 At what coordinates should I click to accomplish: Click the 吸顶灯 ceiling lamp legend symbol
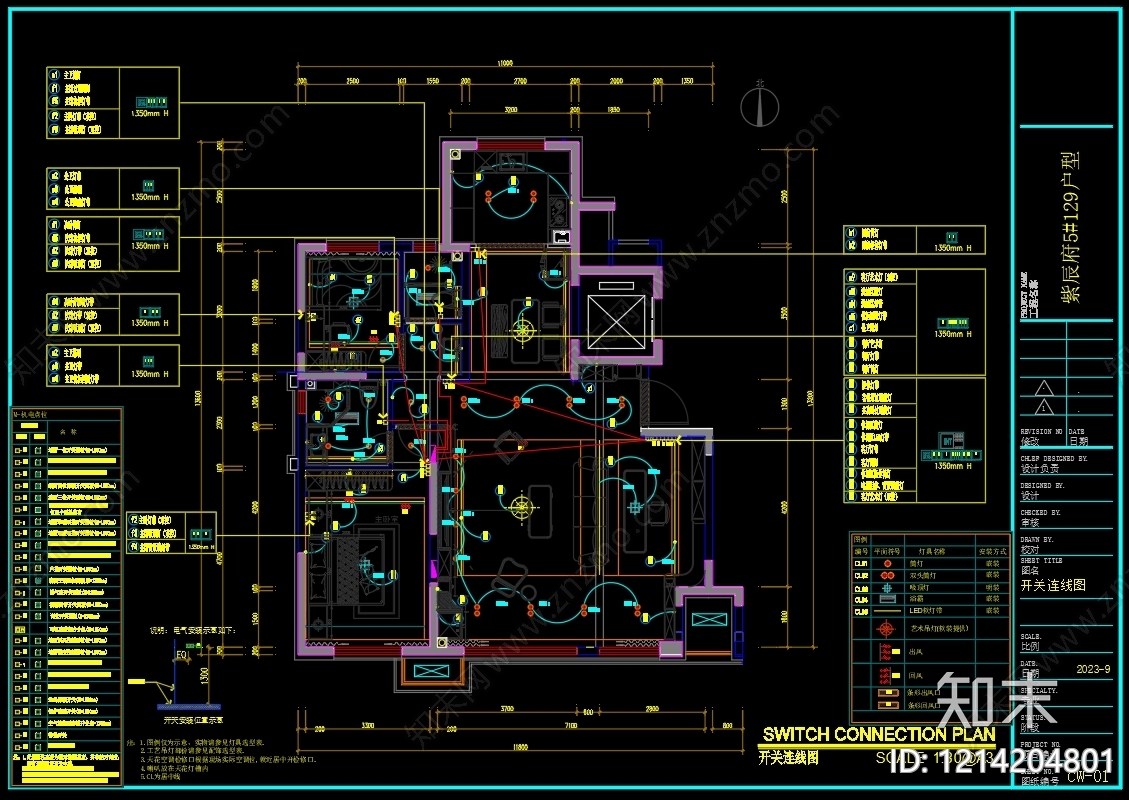point(887,588)
